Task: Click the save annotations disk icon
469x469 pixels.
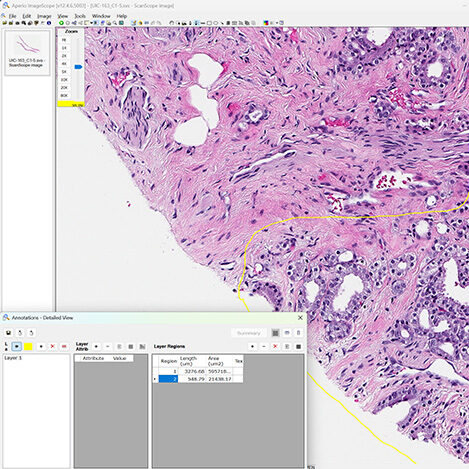Action: tap(9, 333)
